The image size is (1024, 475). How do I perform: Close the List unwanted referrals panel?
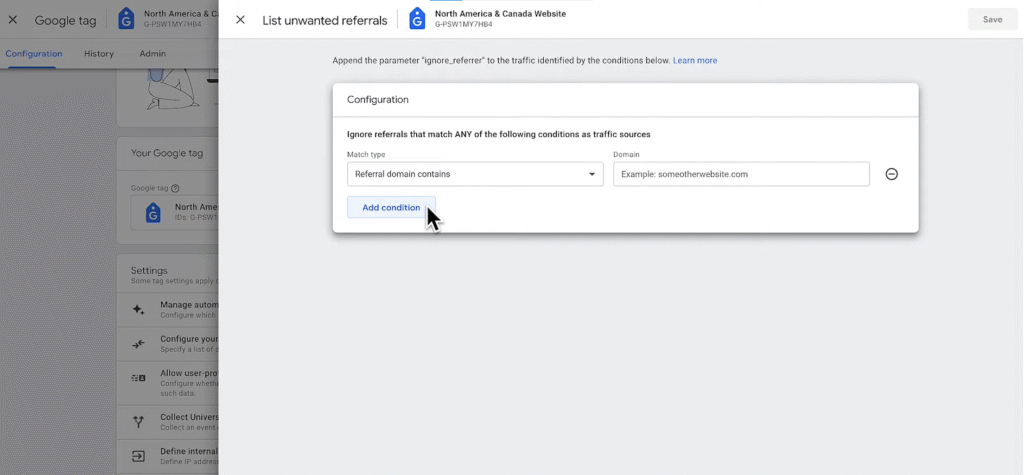tap(240, 20)
